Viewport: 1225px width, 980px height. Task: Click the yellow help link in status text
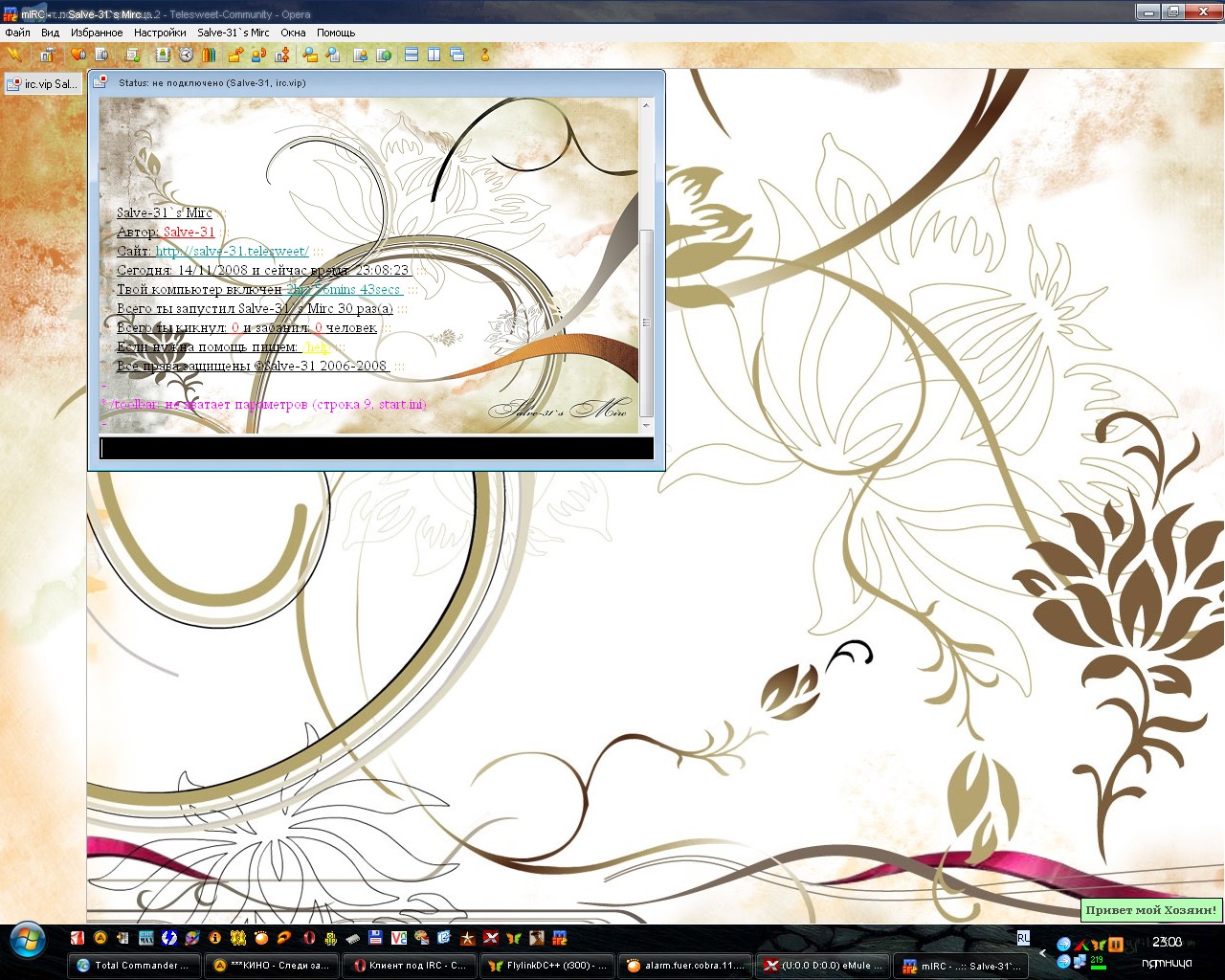click(x=318, y=346)
